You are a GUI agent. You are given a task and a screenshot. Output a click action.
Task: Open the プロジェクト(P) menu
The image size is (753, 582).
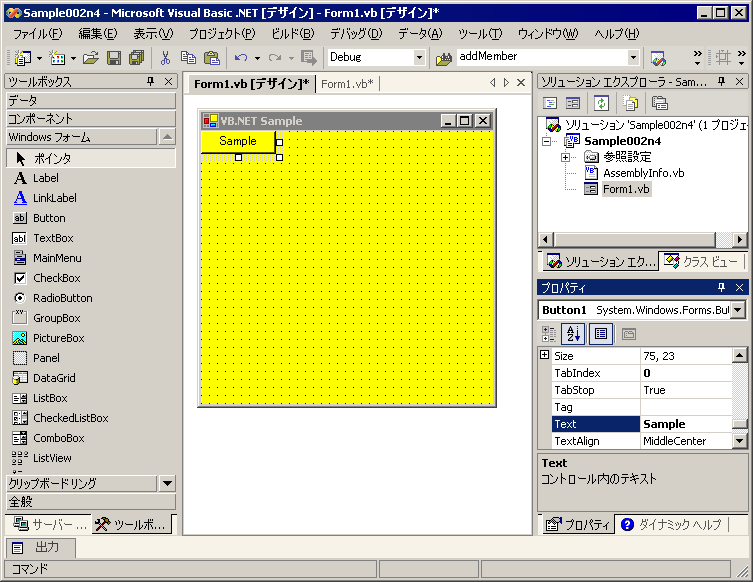point(222,34)
